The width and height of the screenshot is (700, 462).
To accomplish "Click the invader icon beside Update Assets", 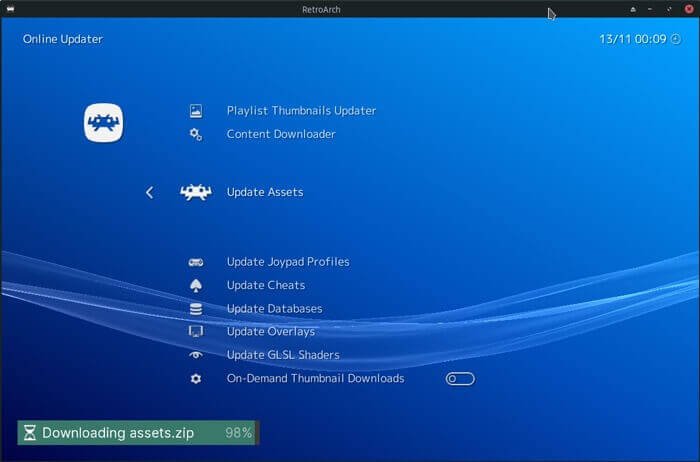I will click(196, 192).
